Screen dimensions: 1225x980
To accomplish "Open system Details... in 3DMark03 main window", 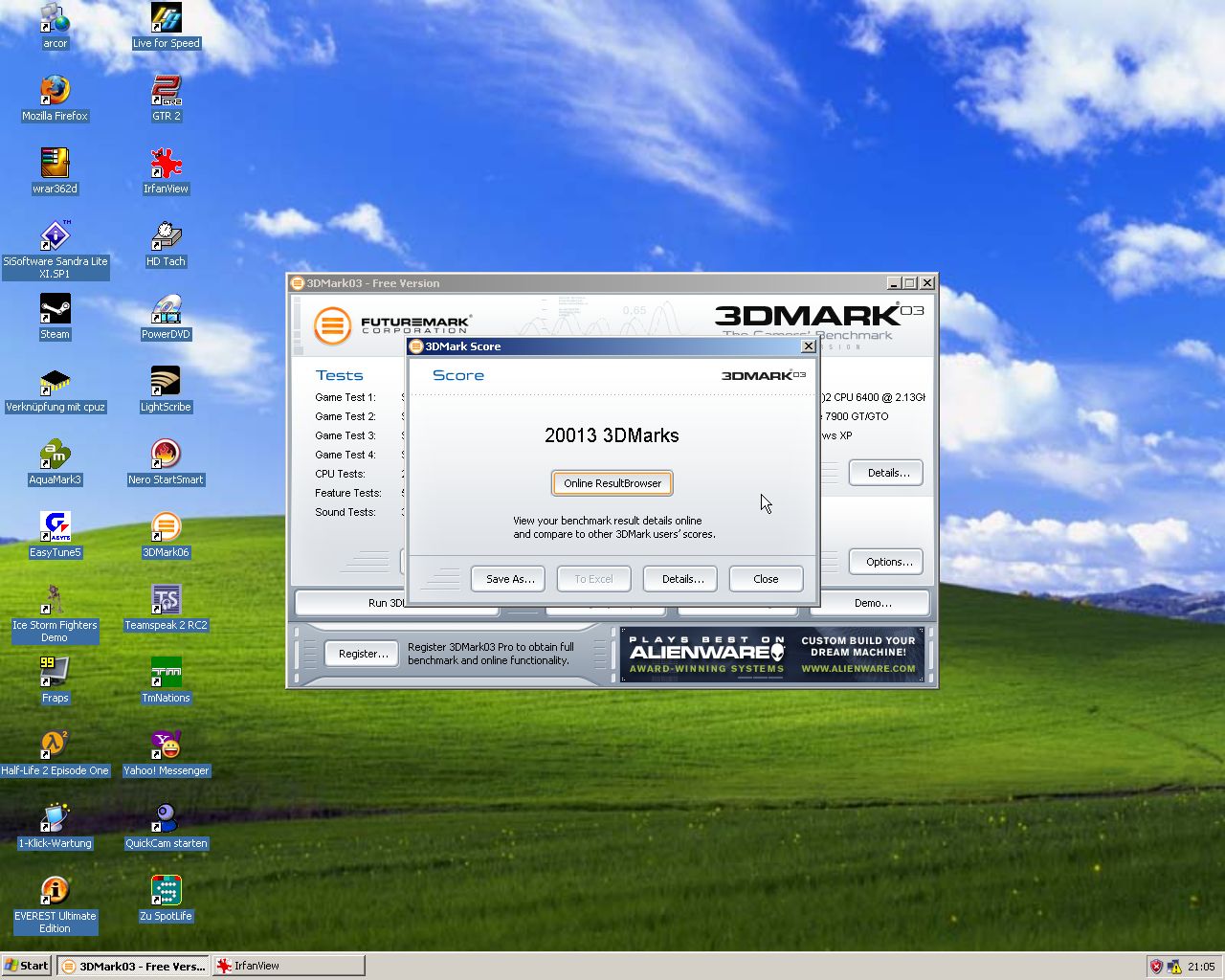I will (887, 473).
